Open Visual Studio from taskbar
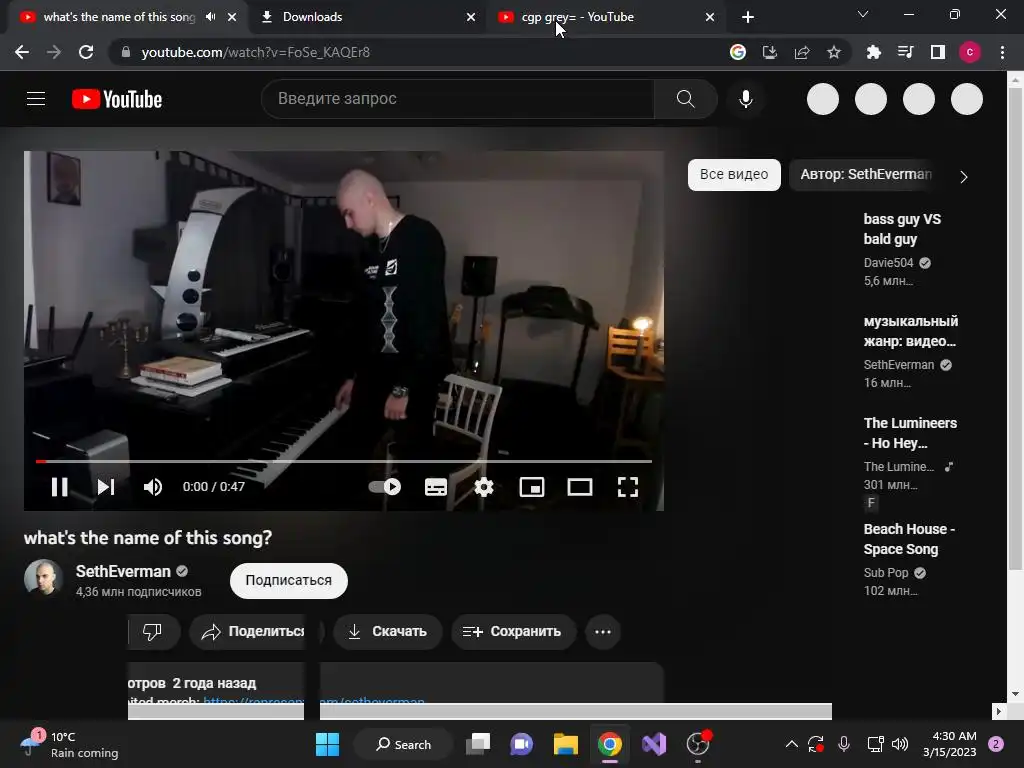The image size is (1024, 768). [654, 744]
